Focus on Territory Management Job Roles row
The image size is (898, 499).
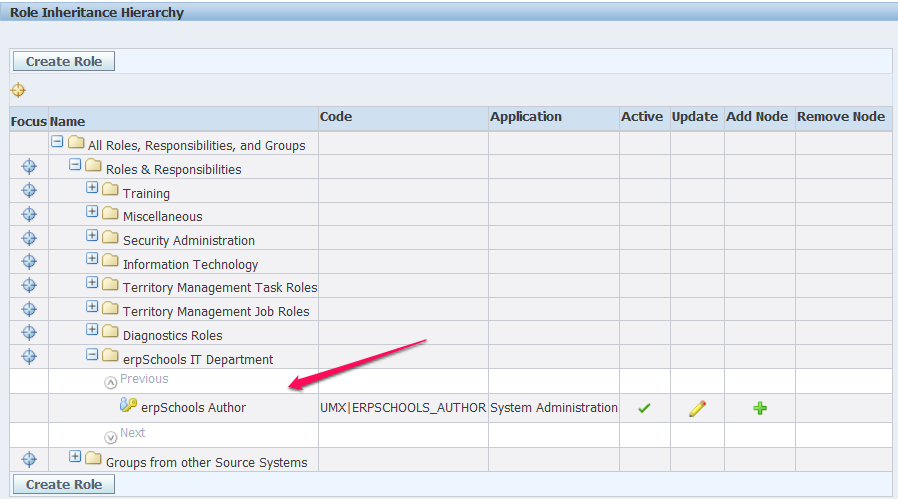(x=29, y=309)
